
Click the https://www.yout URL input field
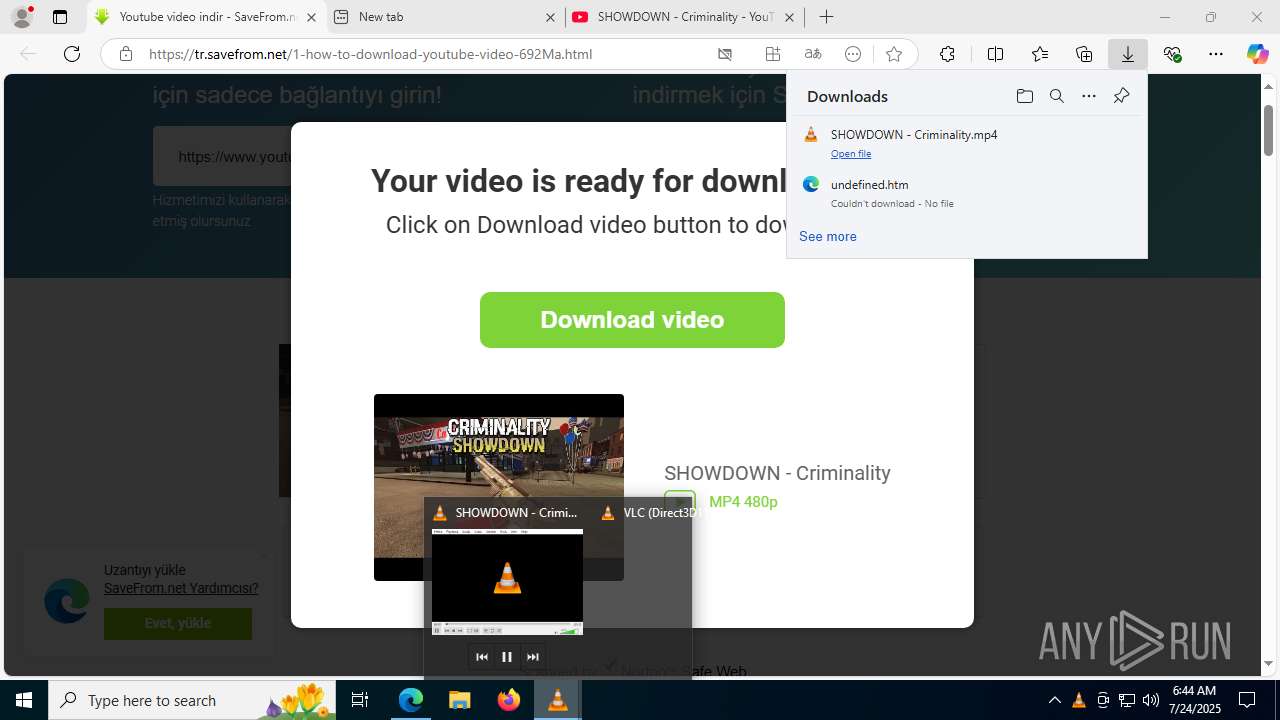[x=222, y=156]
